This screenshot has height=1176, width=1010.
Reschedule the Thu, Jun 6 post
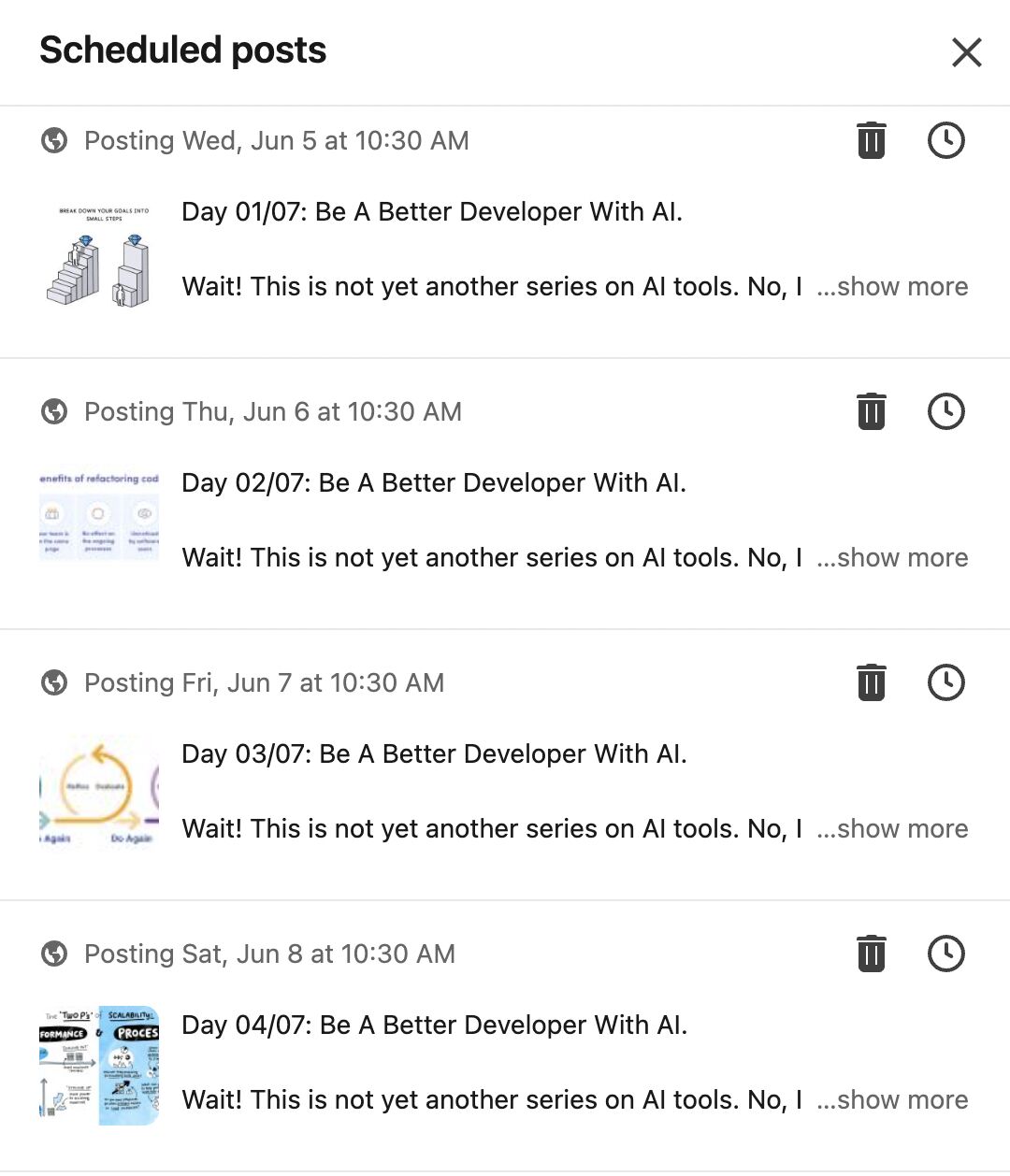[x=945, y=412]
